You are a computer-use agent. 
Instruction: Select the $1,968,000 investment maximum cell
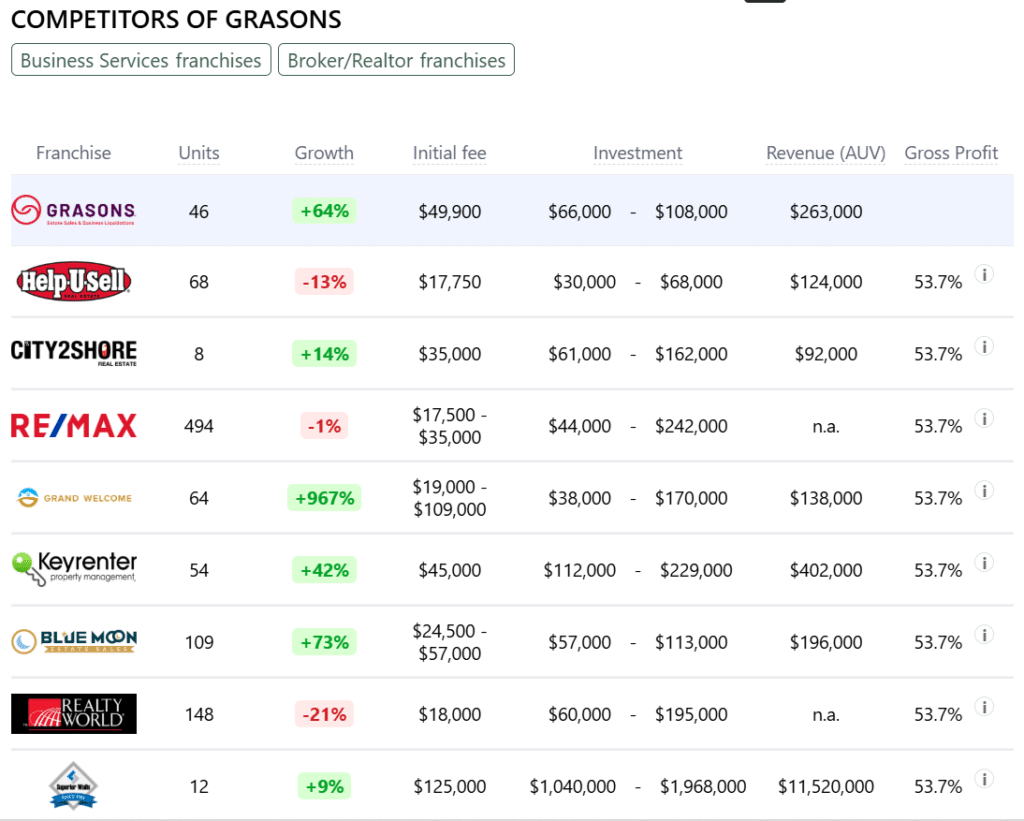click(703, 786)
